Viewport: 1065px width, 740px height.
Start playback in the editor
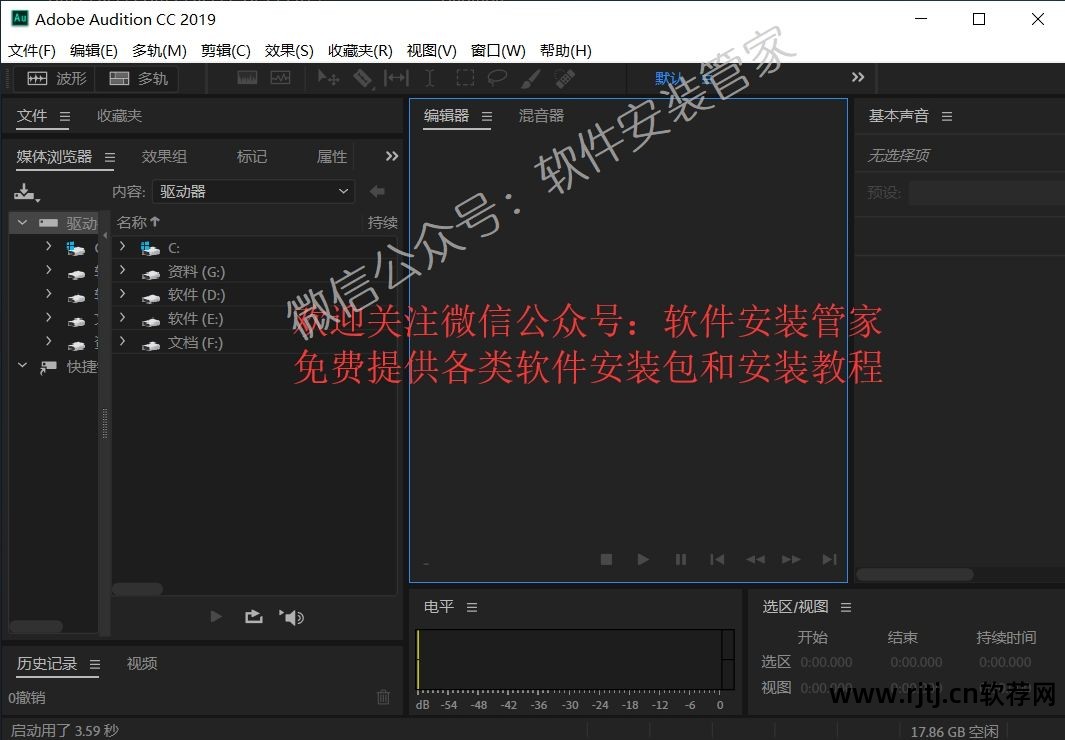[x=643, y=559]
